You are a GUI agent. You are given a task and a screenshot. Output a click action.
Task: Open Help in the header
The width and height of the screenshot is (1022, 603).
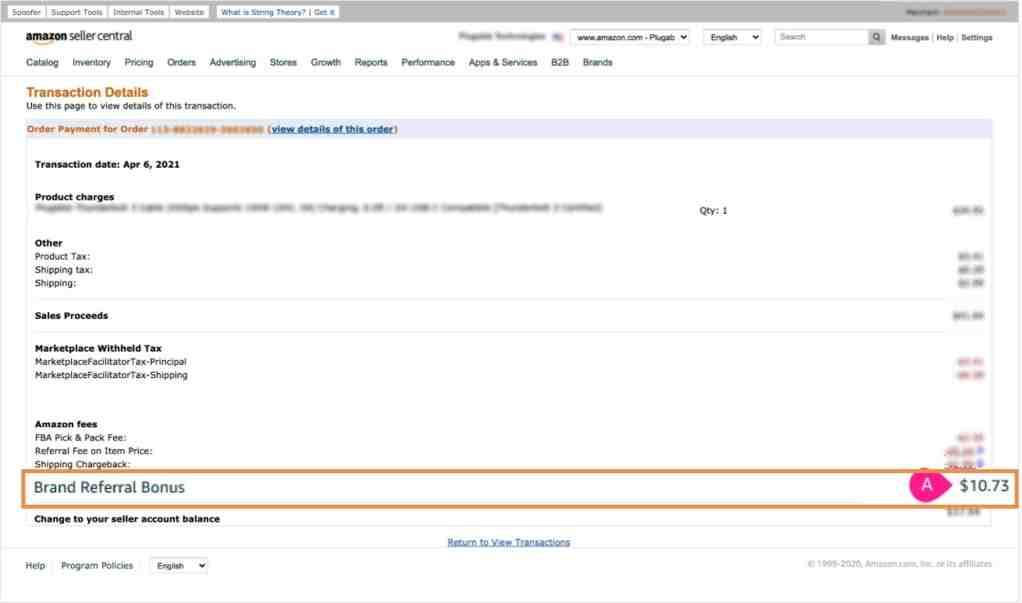pyautogui.click(x=944, y=38)
